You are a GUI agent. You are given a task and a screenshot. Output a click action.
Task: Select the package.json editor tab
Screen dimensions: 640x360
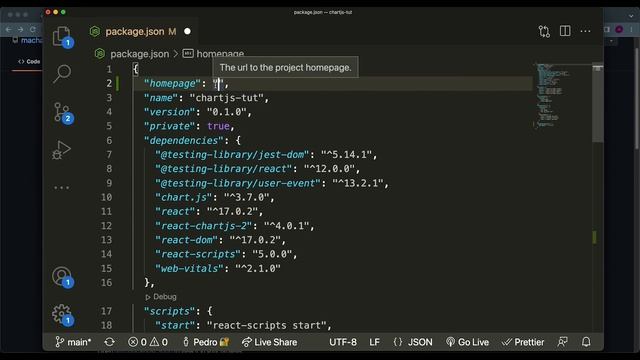[x=140, y=31]
